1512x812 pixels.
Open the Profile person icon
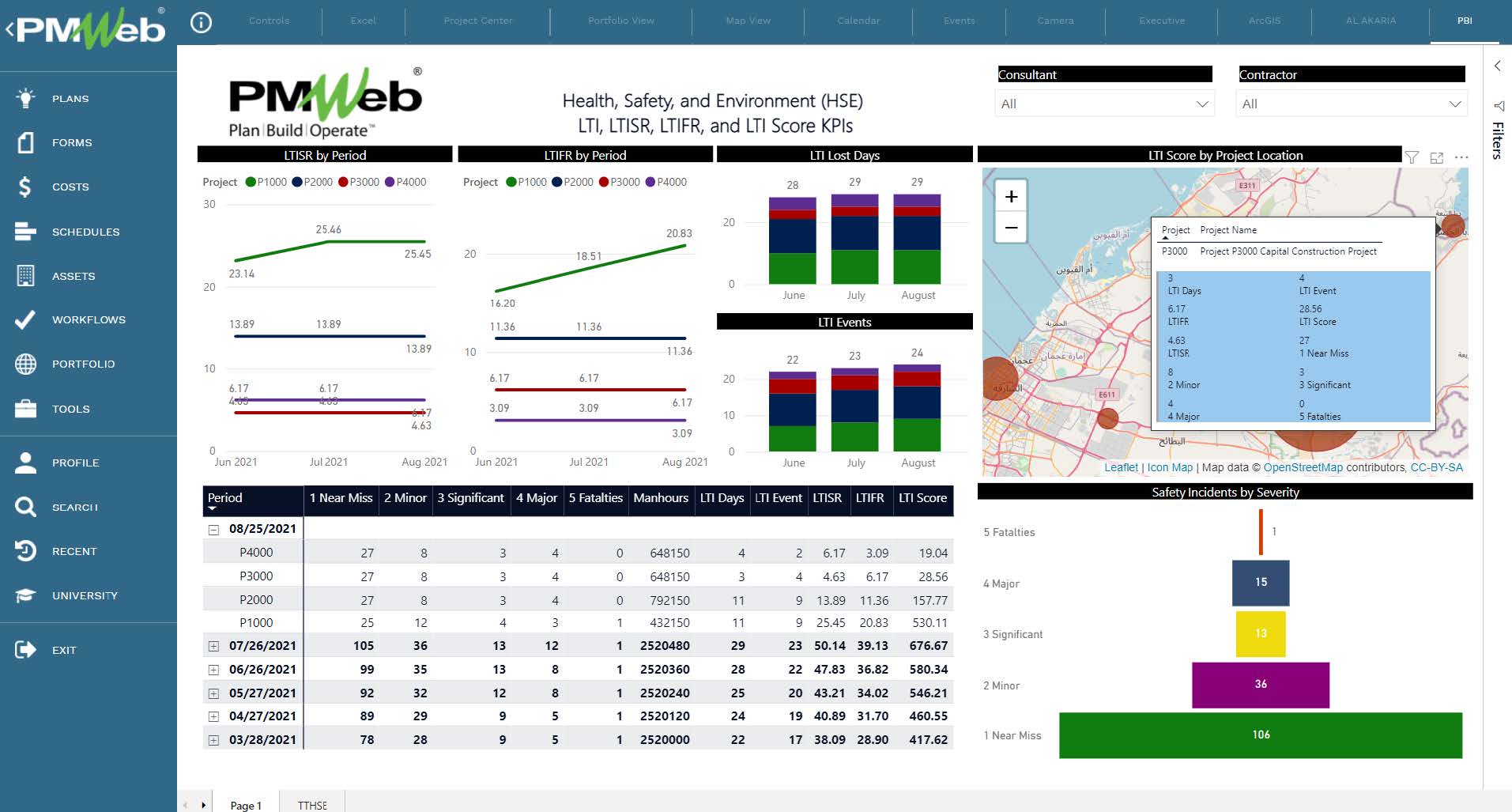25,463
